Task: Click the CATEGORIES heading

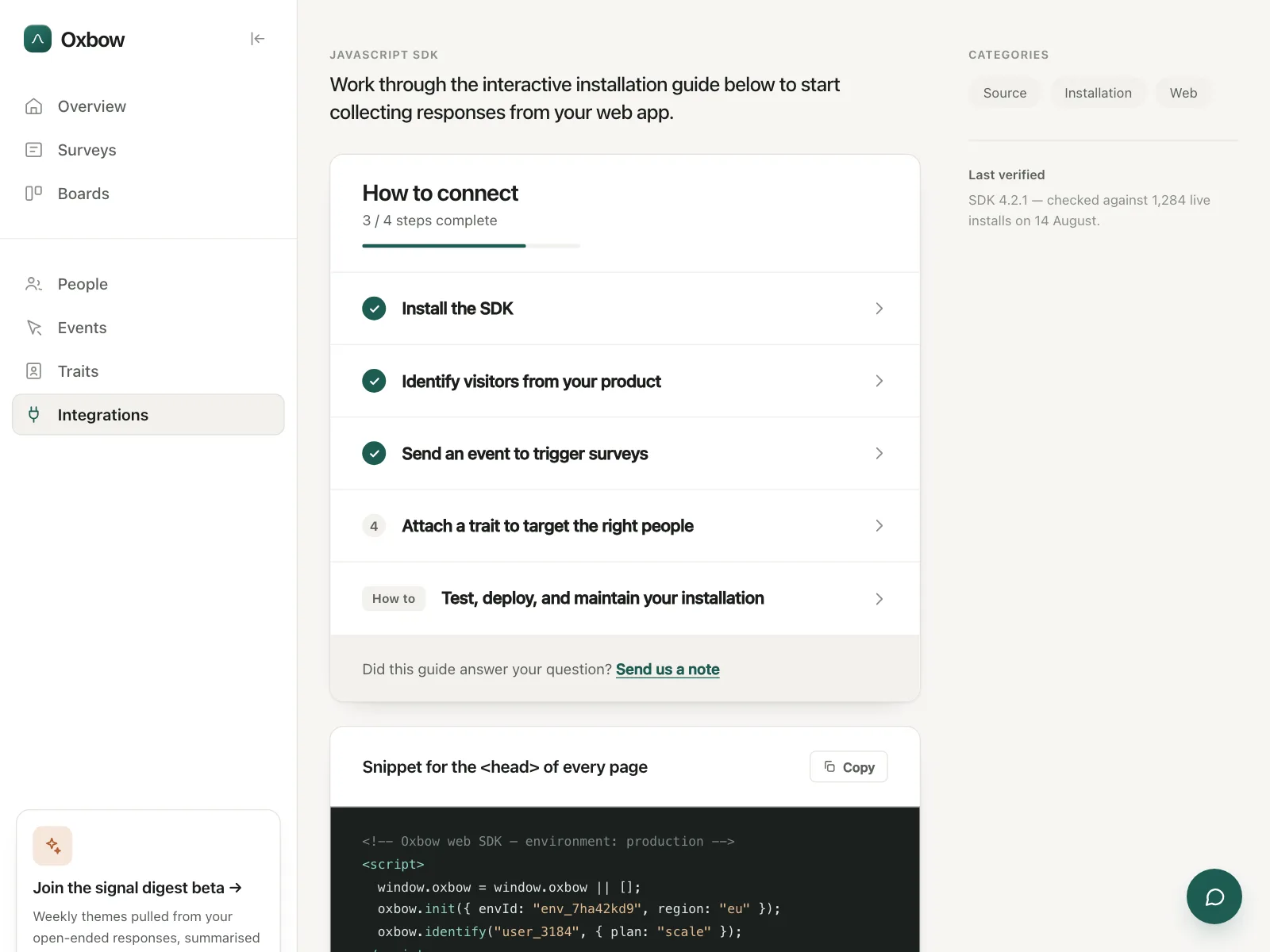Action: pos(1008,55)
